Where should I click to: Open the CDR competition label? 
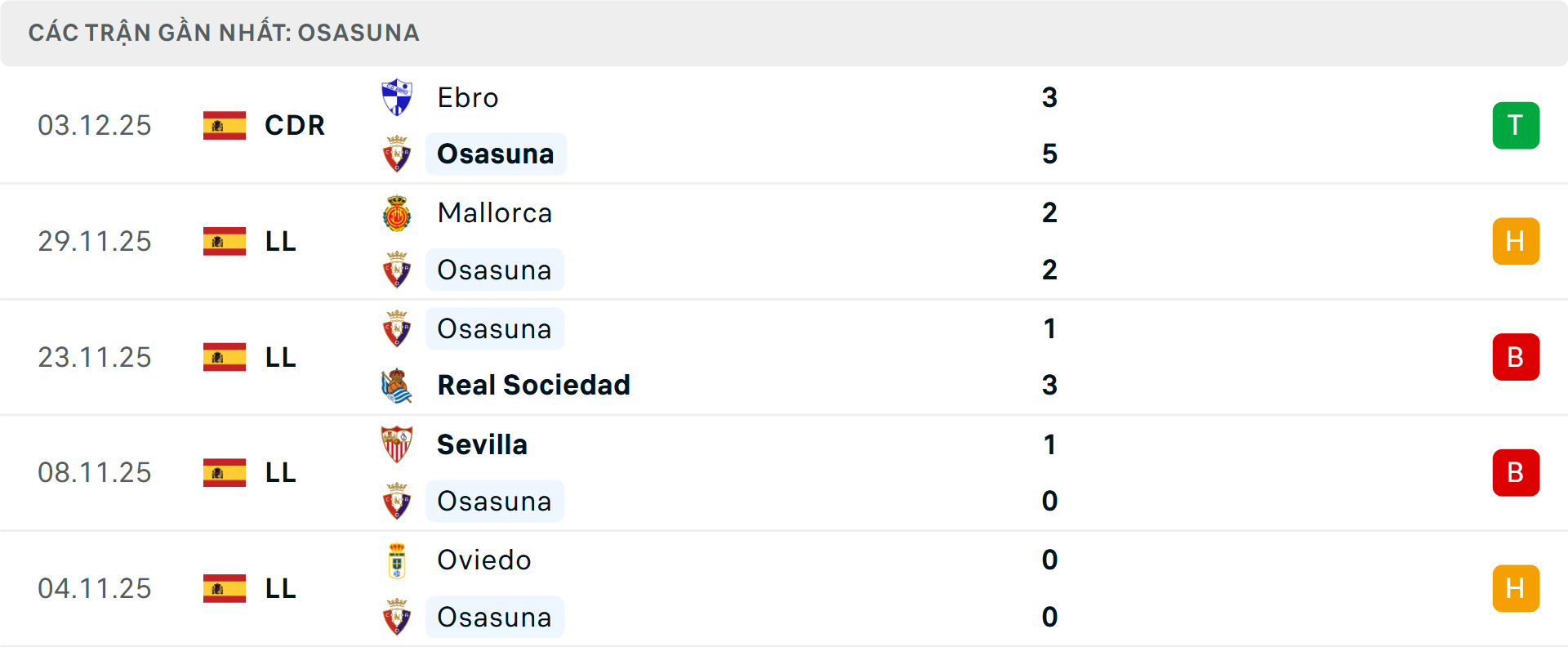[x=294, y=125]
